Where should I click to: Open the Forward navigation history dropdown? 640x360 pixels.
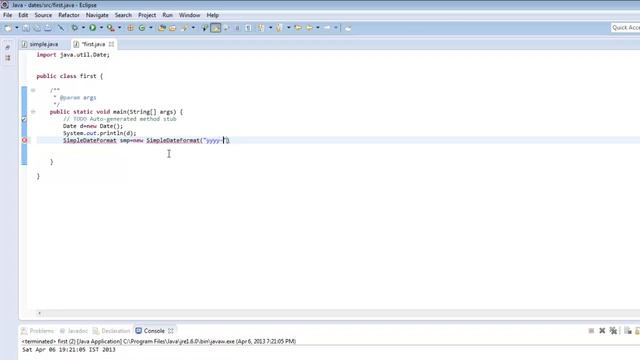click(336, 28)
